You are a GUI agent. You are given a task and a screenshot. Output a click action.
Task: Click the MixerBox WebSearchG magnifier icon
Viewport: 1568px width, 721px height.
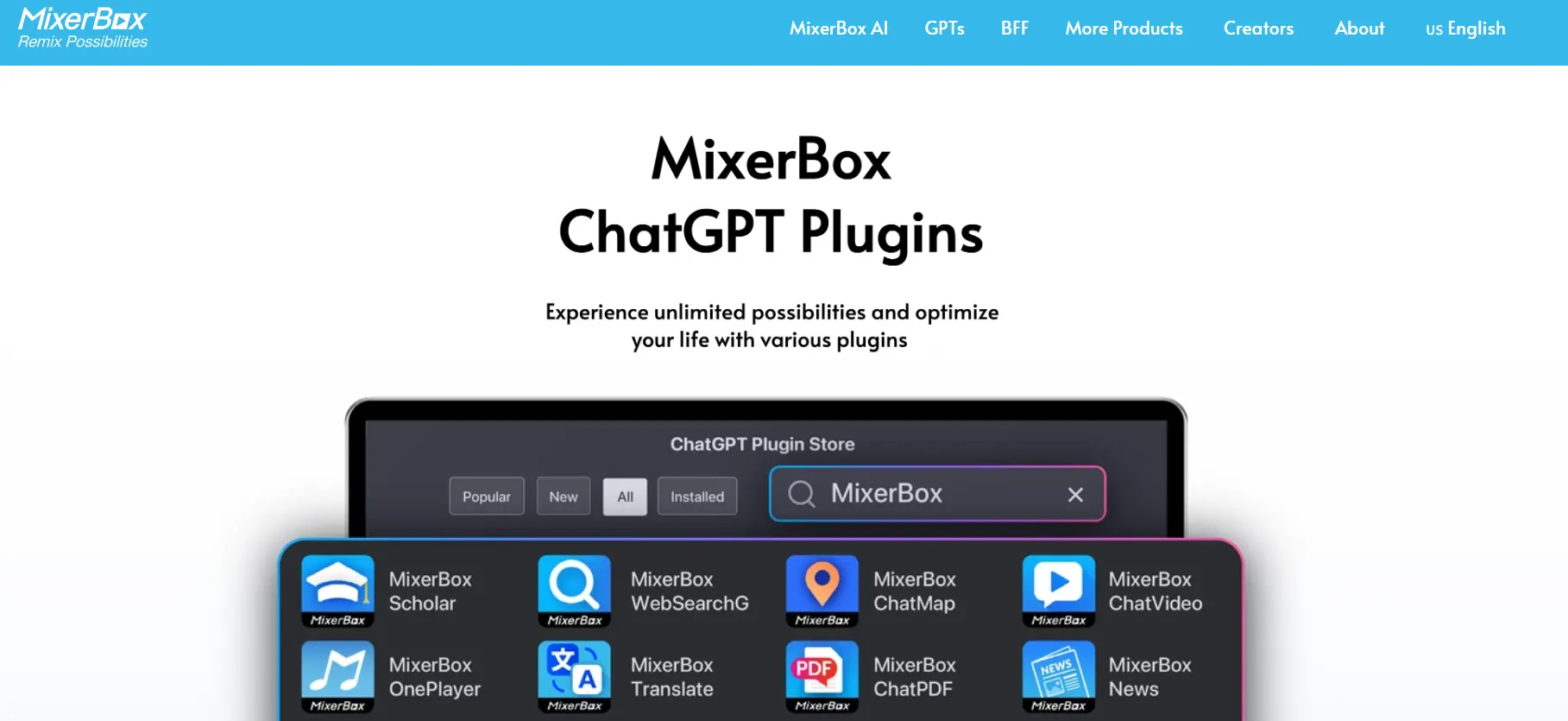[575, 591]
